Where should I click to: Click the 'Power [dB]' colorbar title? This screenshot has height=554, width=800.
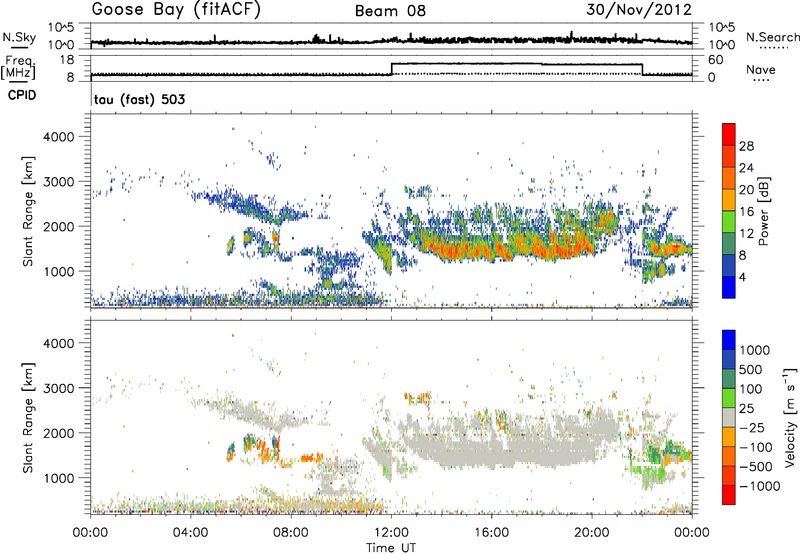coord(763,212)
